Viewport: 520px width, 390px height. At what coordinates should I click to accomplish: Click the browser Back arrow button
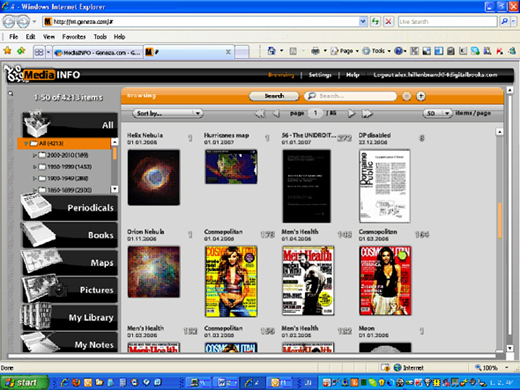[x=9, y=22]
